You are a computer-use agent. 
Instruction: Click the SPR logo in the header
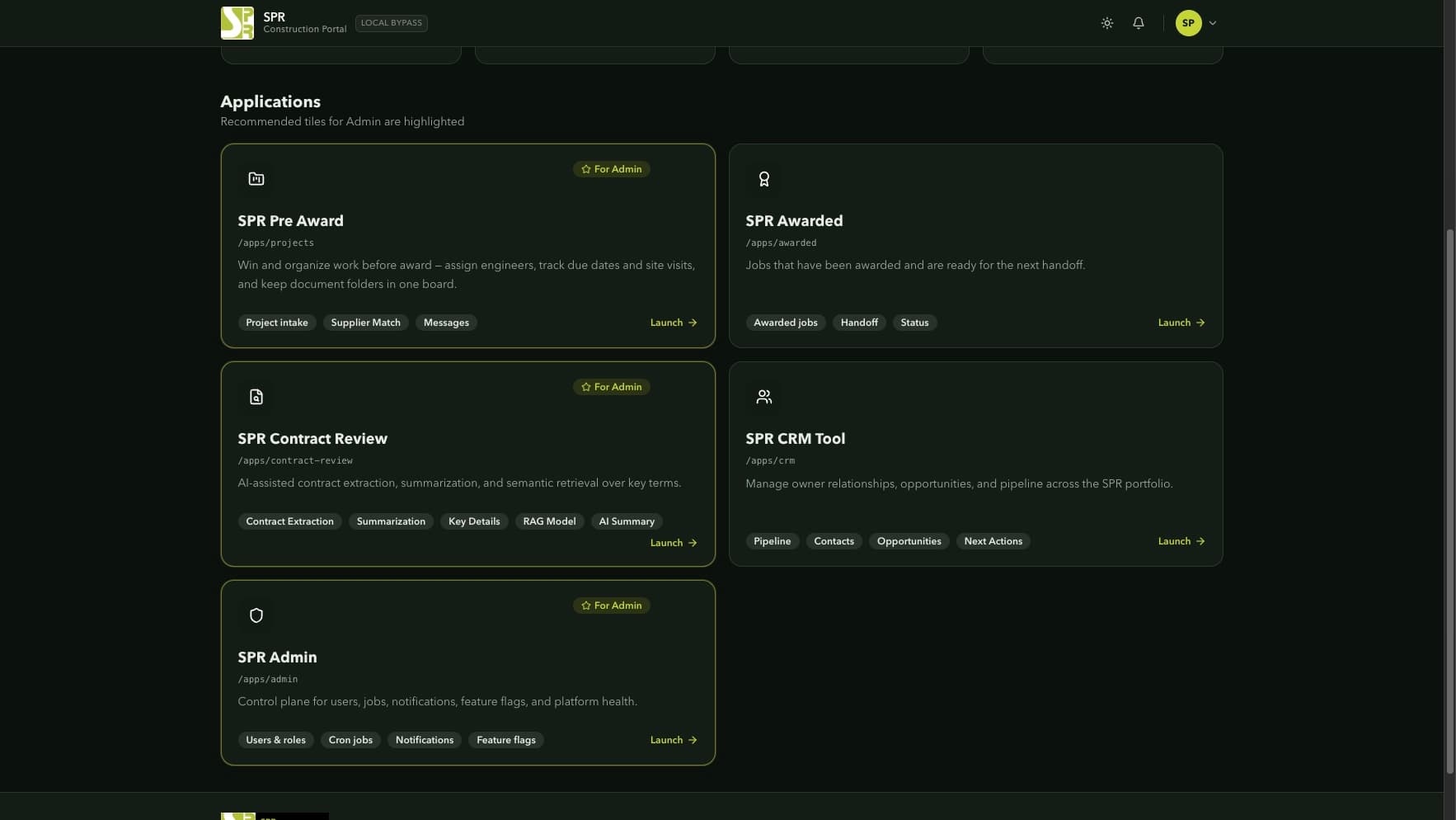tap(237, 23)
